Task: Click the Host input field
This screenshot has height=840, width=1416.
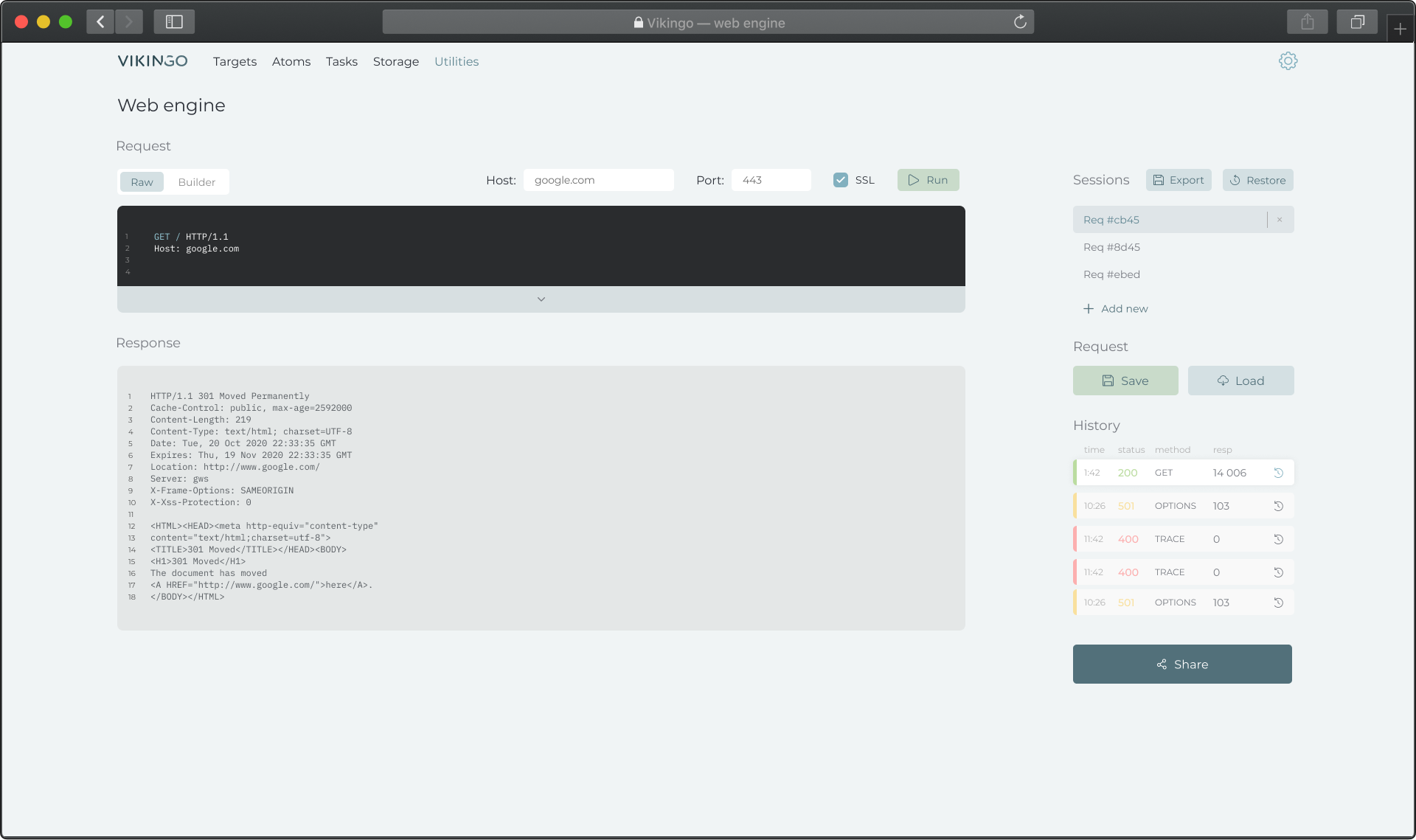Action: (x=598, y=180)
